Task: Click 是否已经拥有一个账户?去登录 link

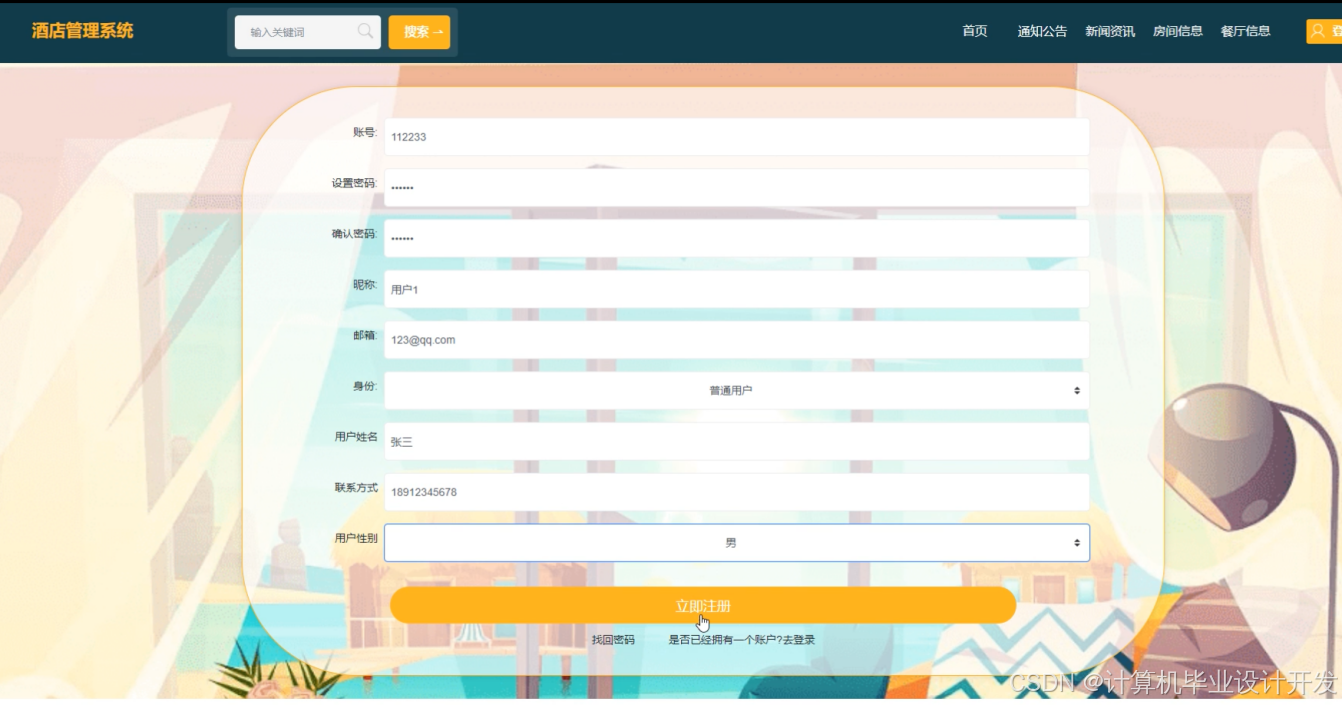Action: coord(742,640)
